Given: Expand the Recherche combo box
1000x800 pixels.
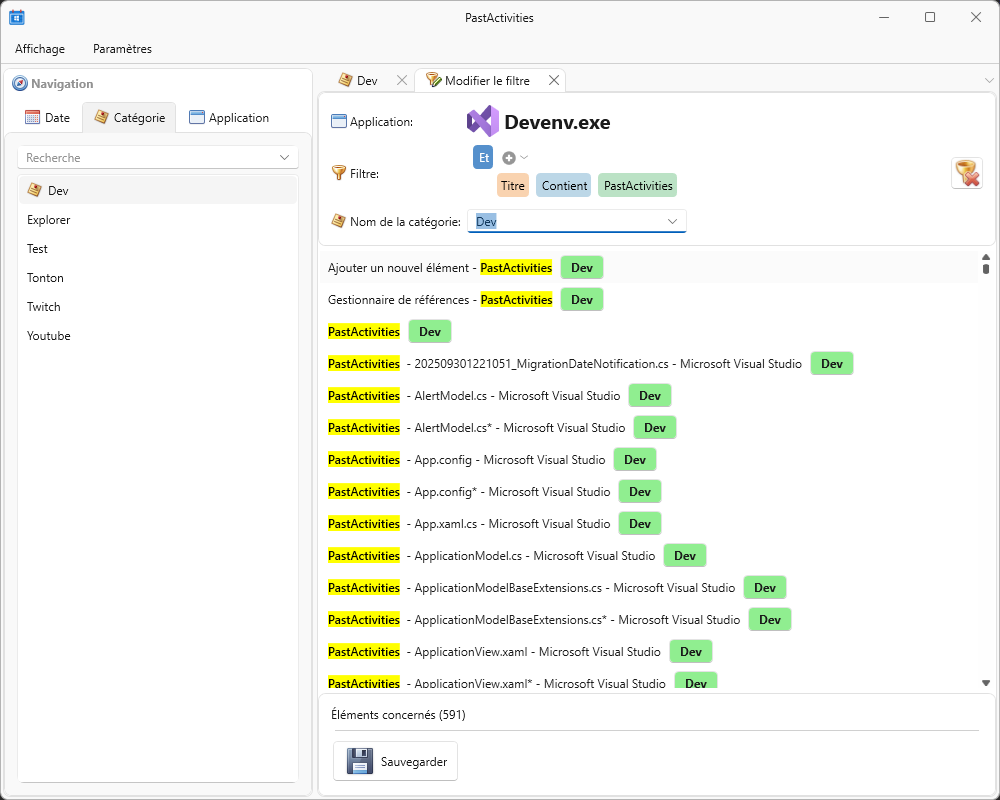Looking at the screenshot, I should point(284,158).
